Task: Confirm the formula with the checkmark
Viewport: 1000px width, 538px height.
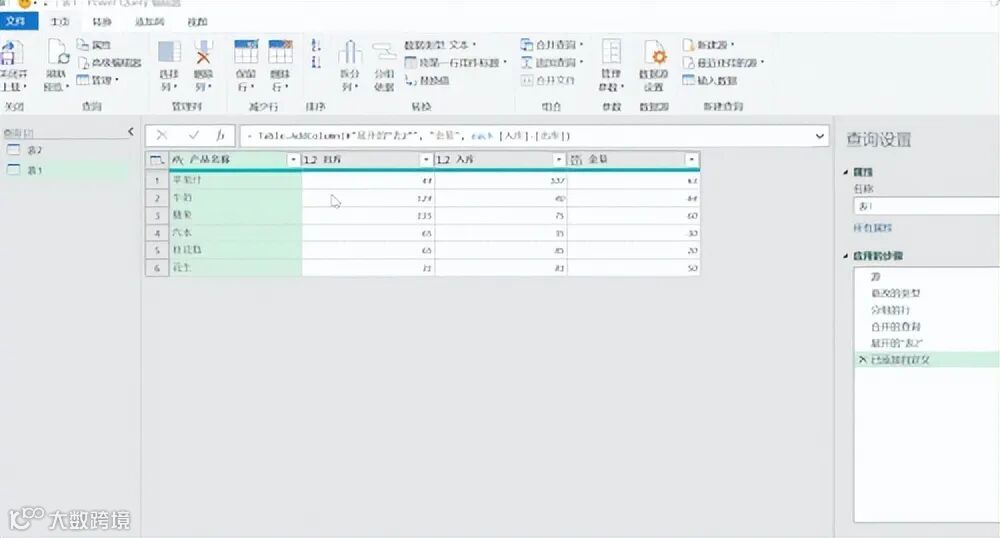Action: (194, 135)
